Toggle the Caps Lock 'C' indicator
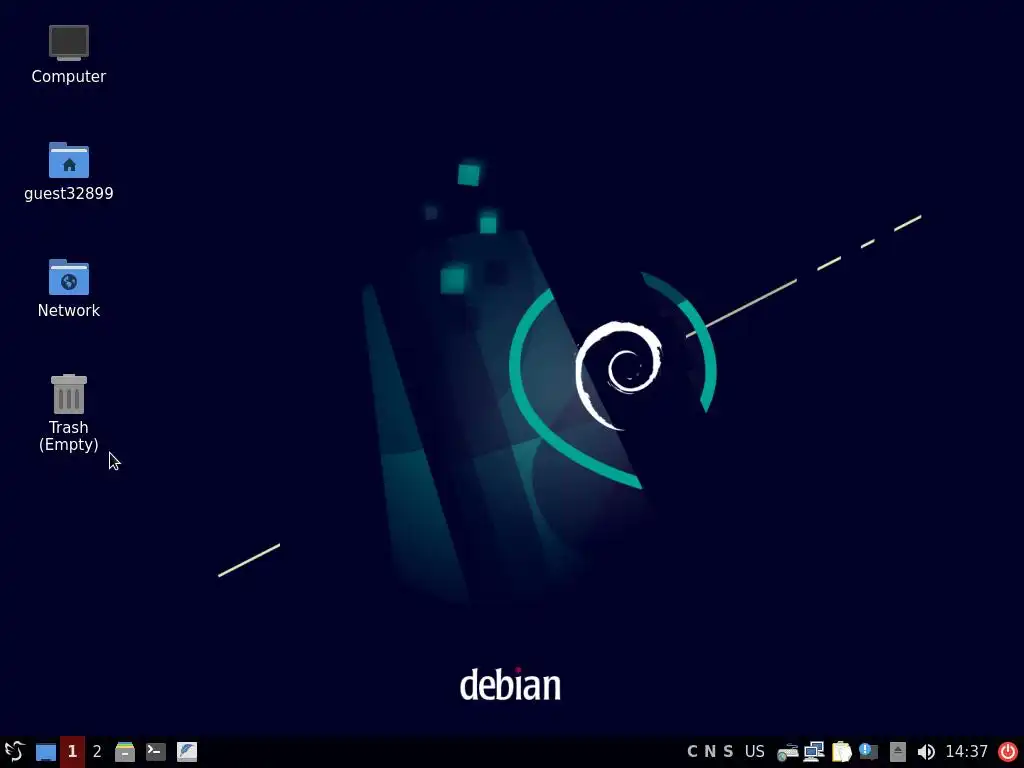1024x768 pixels. 692,752
